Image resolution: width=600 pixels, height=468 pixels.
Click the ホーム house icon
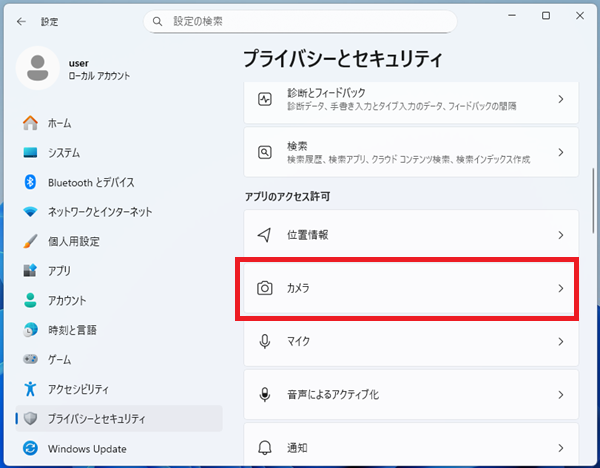(x=30, y=123)
